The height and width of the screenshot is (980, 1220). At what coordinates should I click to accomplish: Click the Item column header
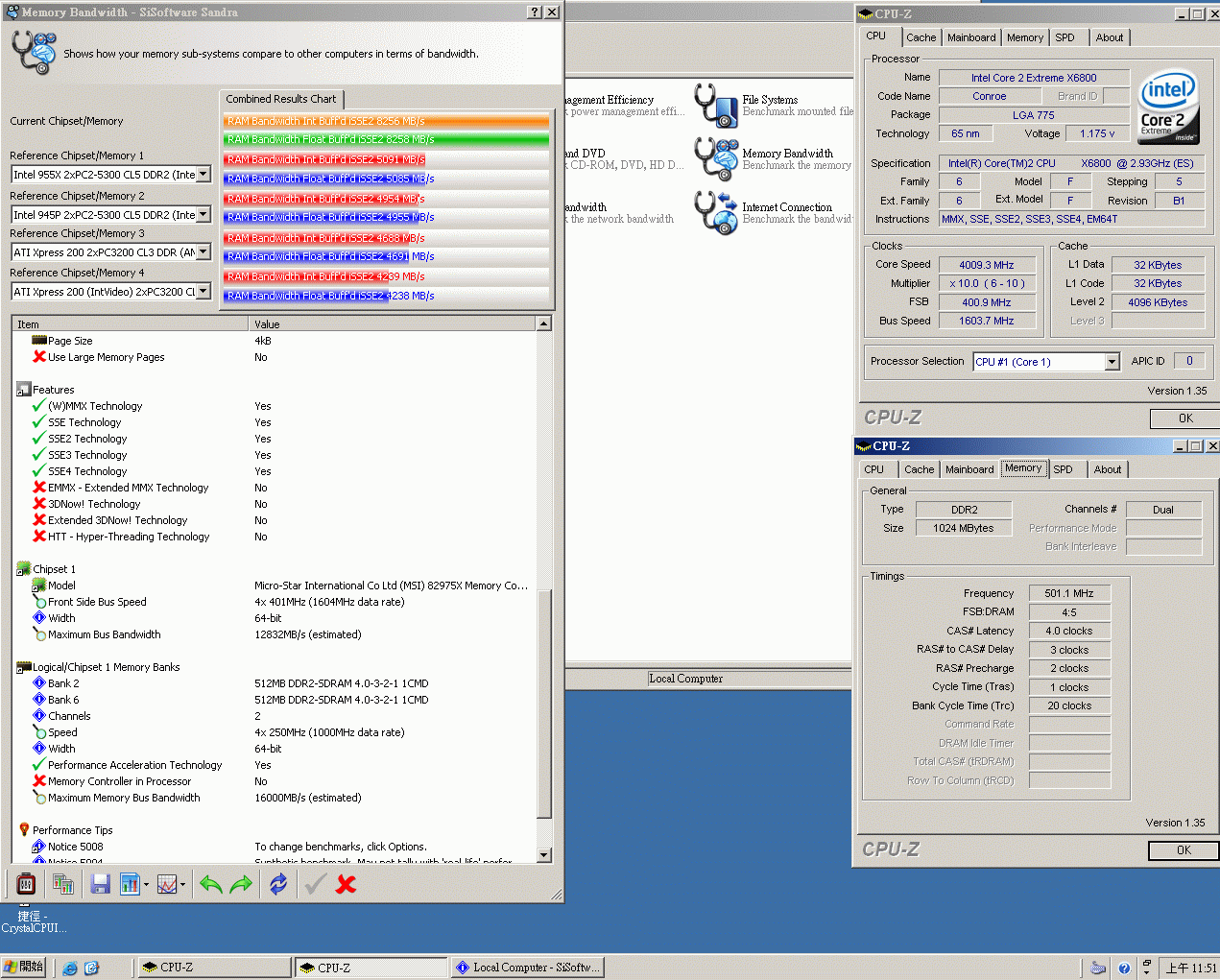(x=131, y=324)
